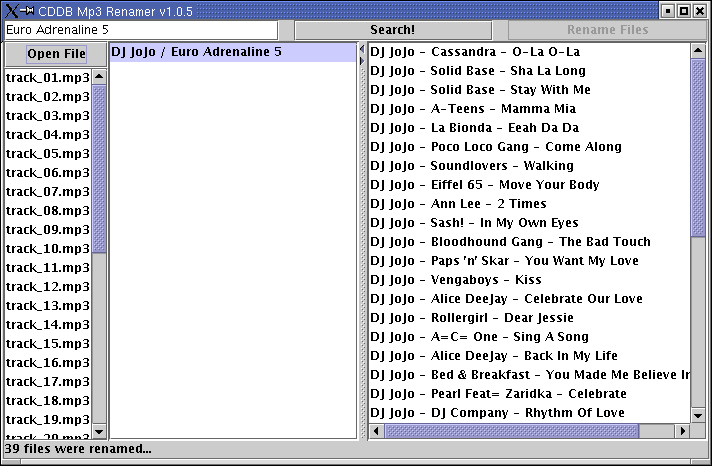Select the Alice DeeJay - Back In My Life track
The width and height of the screenshot is (712, 466).
[x=529, y=356]
